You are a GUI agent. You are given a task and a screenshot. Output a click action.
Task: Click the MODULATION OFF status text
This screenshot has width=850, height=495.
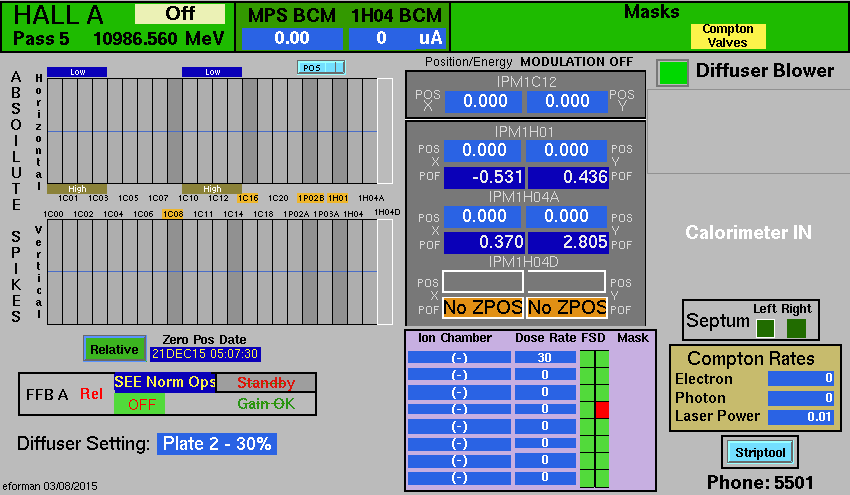576,62
